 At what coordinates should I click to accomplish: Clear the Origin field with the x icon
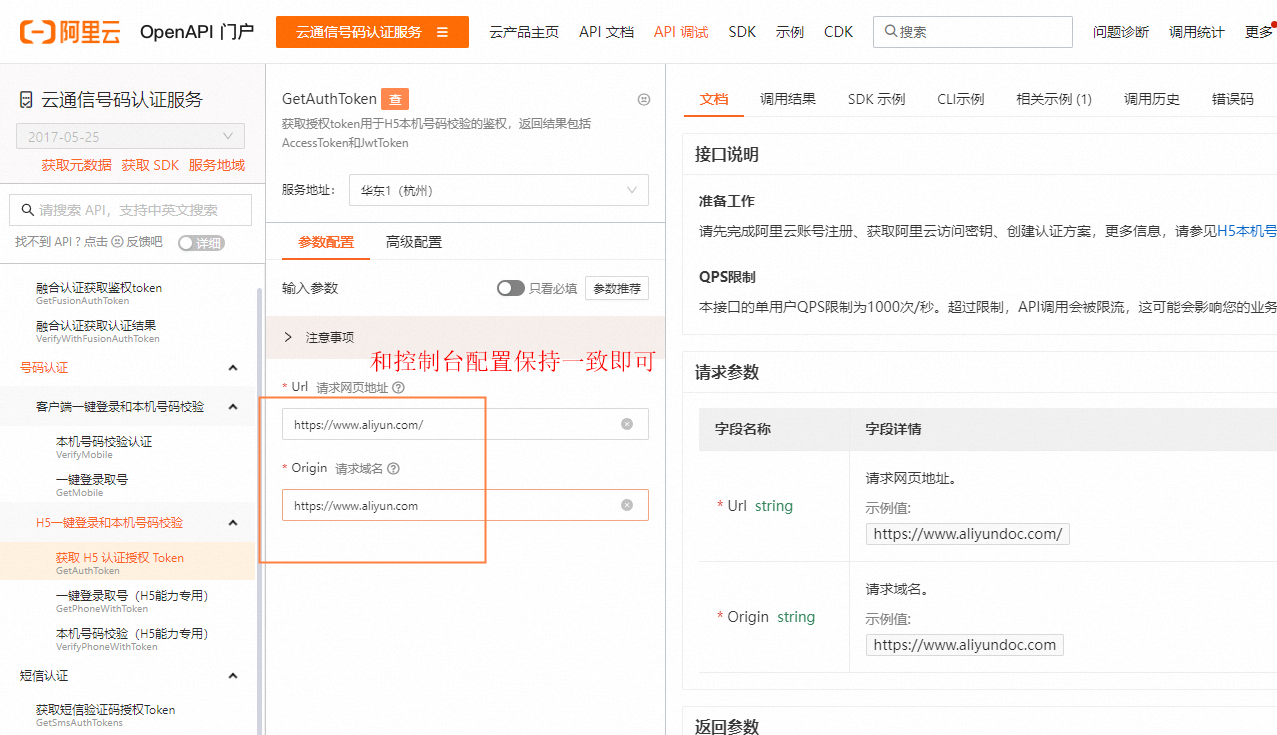(627, 505)
